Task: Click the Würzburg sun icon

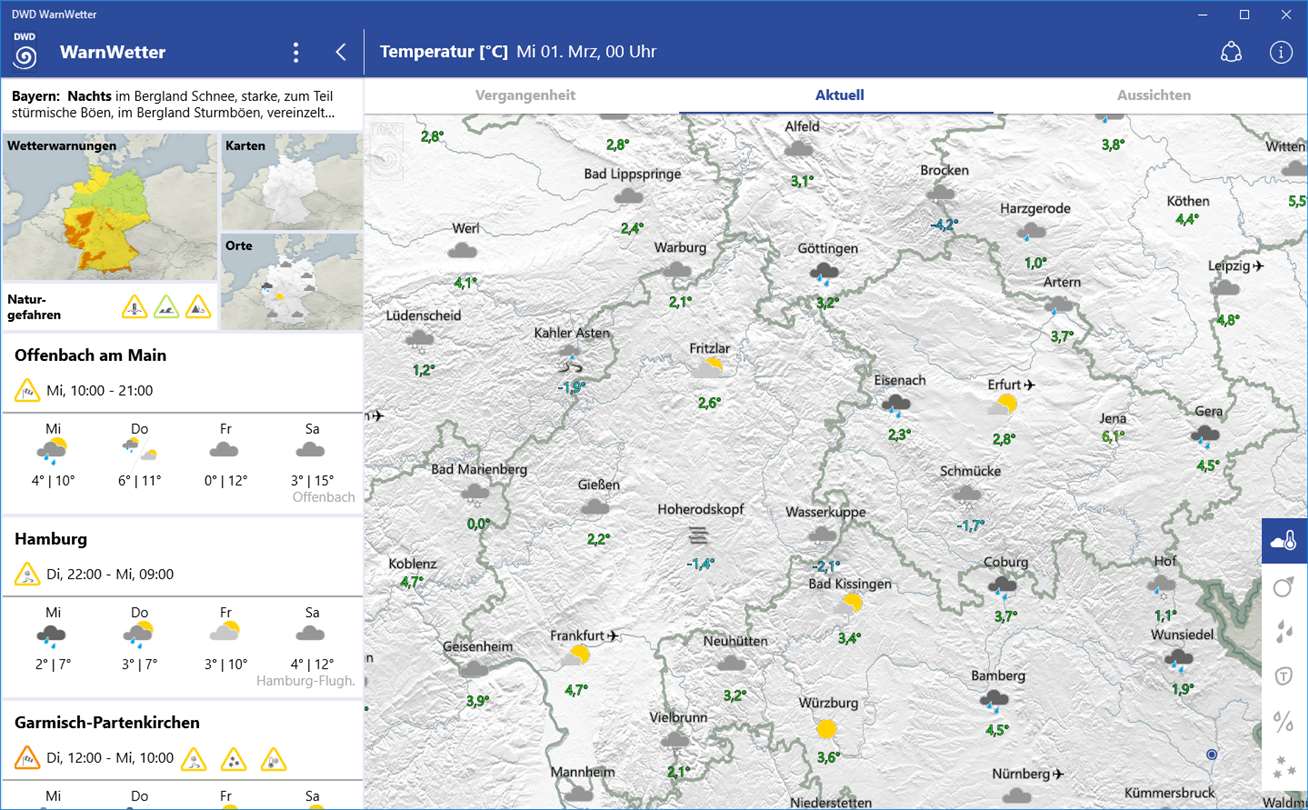Action: (826, 728)
